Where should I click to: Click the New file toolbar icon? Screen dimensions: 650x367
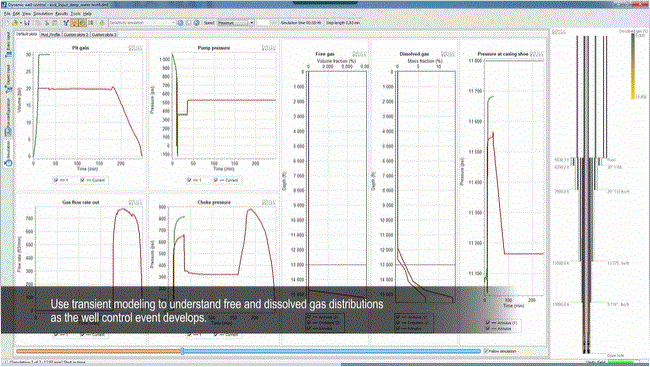(7, 23)
